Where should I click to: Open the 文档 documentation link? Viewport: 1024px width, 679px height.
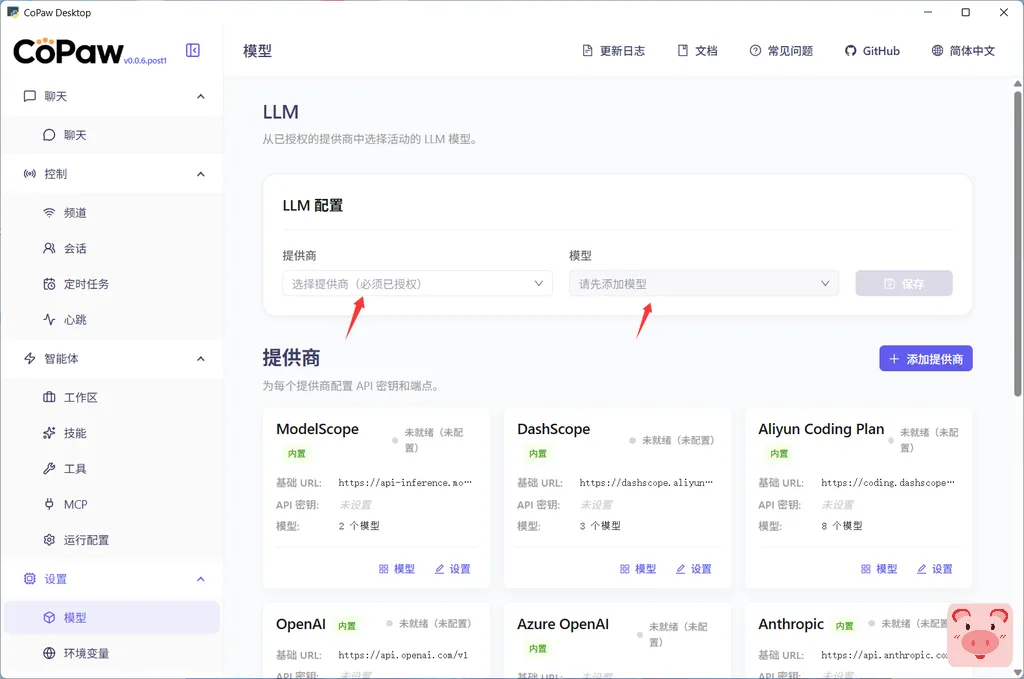(x=697, y=51)
